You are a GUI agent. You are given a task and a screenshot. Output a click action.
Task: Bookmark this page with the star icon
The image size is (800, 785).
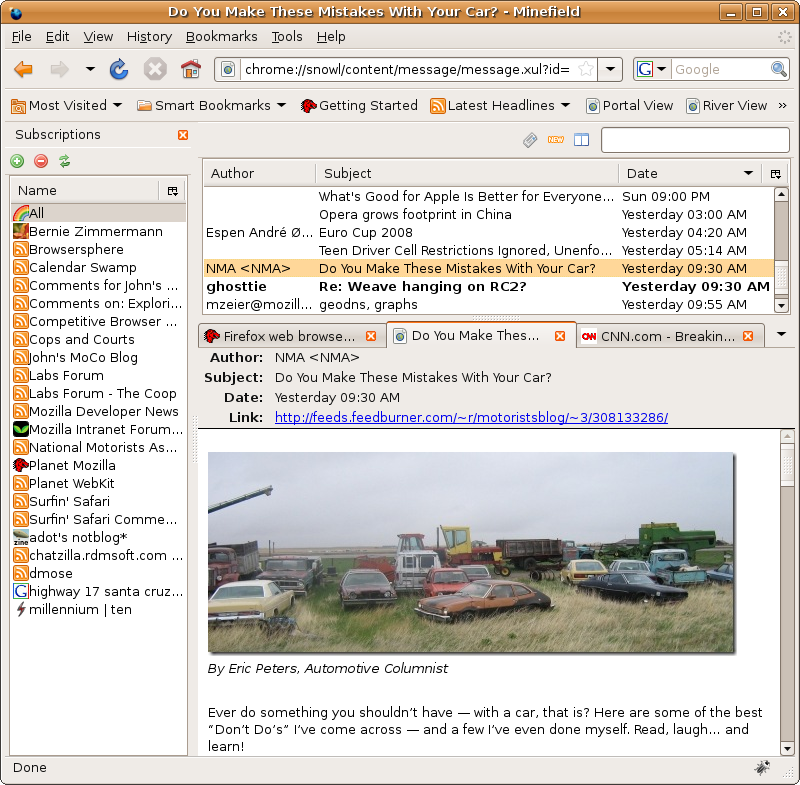point(586,69)
